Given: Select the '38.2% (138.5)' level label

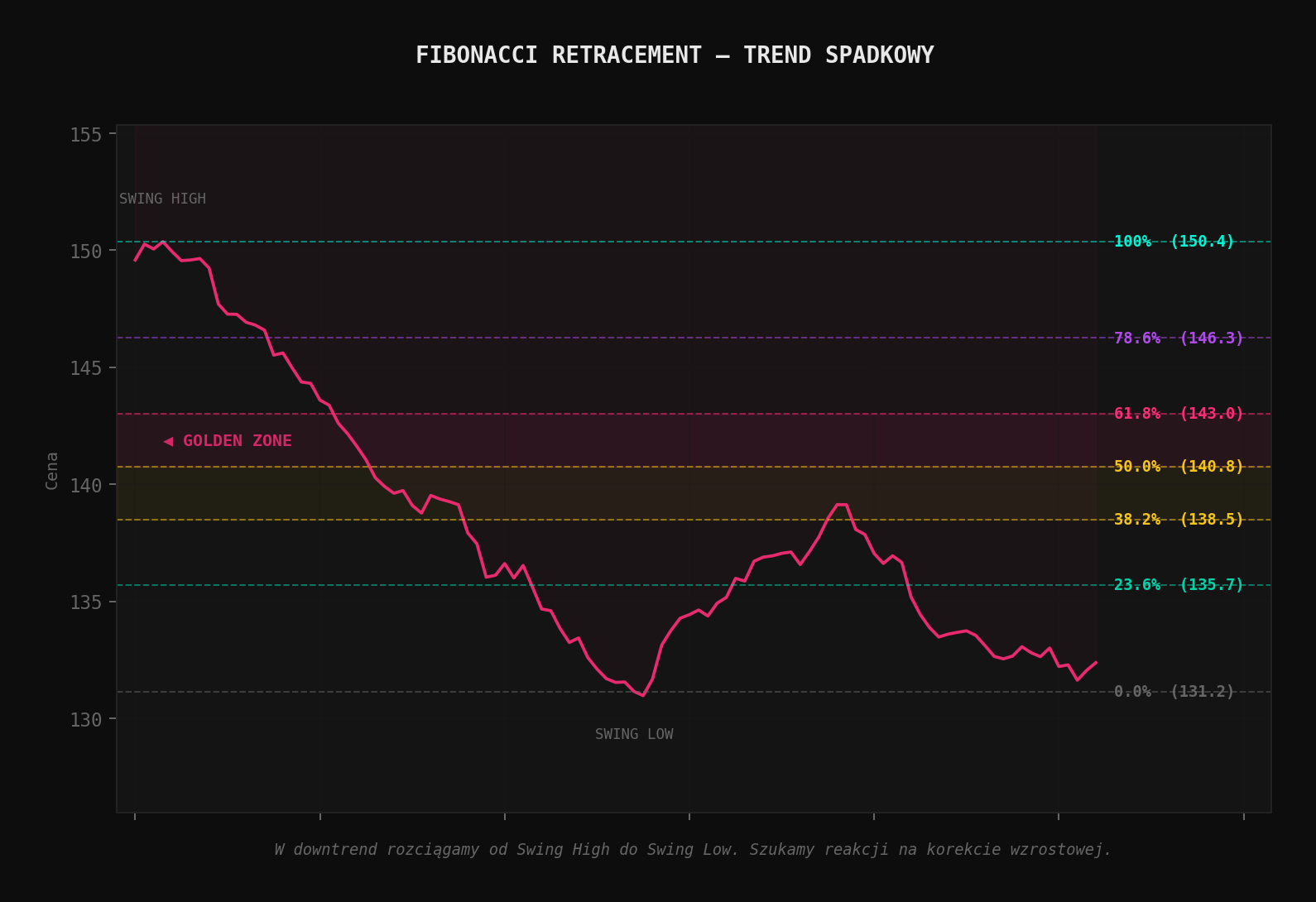Looking at the screenshot, I should tap(1179, 520).
